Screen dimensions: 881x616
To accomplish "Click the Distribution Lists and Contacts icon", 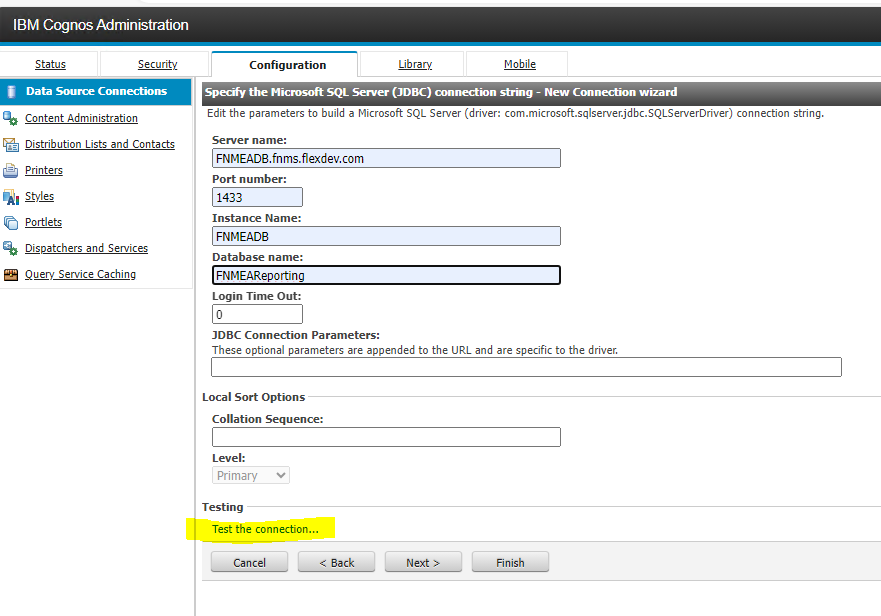I will pyautogui.click(x=11, y=144).
